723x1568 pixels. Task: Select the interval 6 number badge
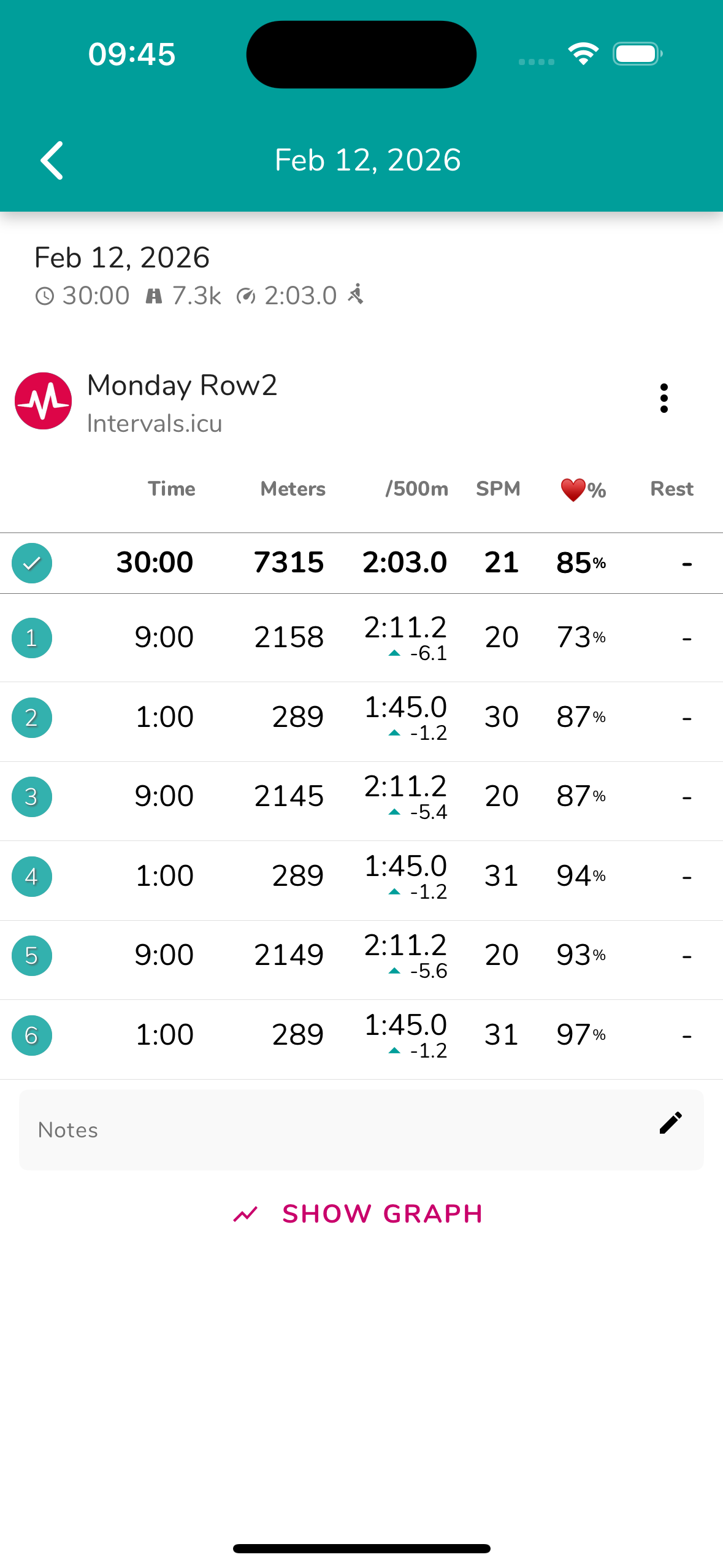pyautogui.click(x=32, y=1036)
